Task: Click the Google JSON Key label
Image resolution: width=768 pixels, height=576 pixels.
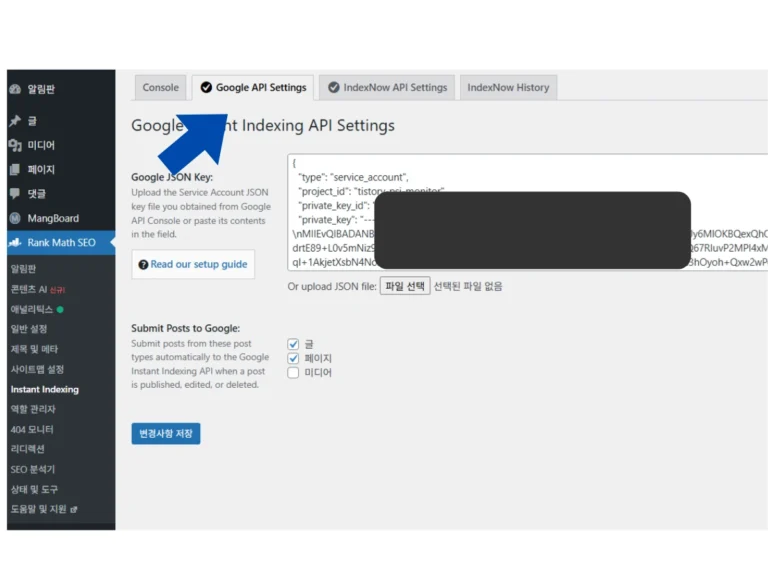Action: click(x=172, y=177)
